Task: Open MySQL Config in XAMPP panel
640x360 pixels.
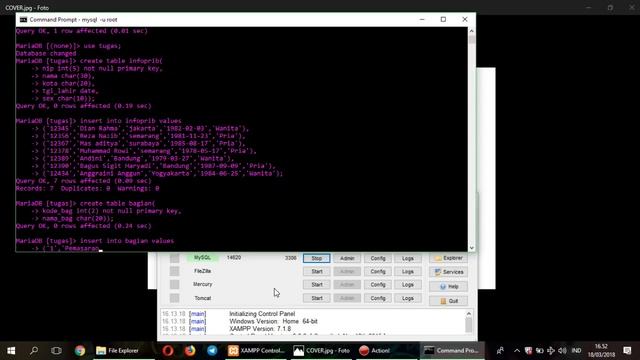Action: 378,258
